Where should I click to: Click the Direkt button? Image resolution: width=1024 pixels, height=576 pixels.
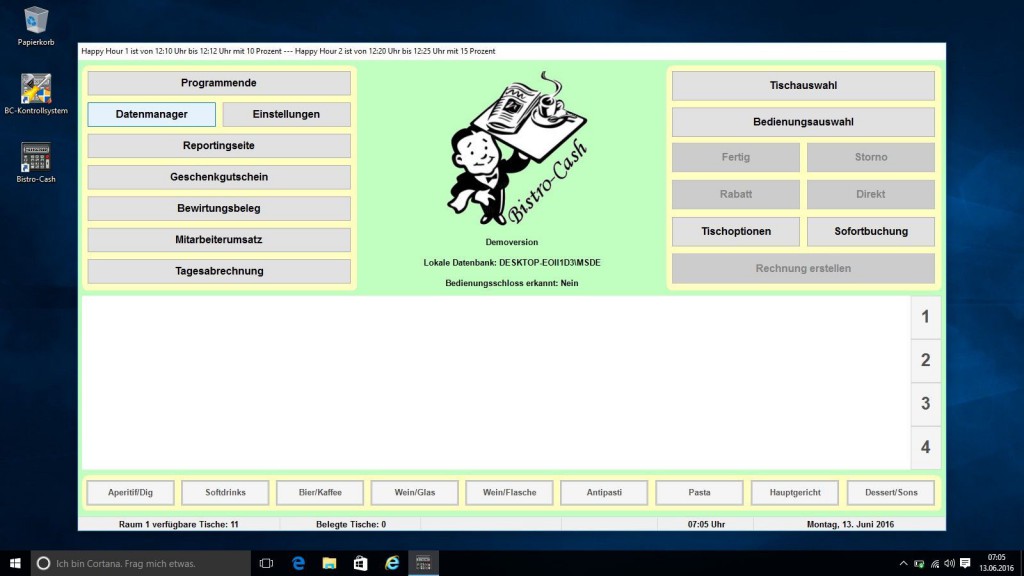tap(871, 195)
